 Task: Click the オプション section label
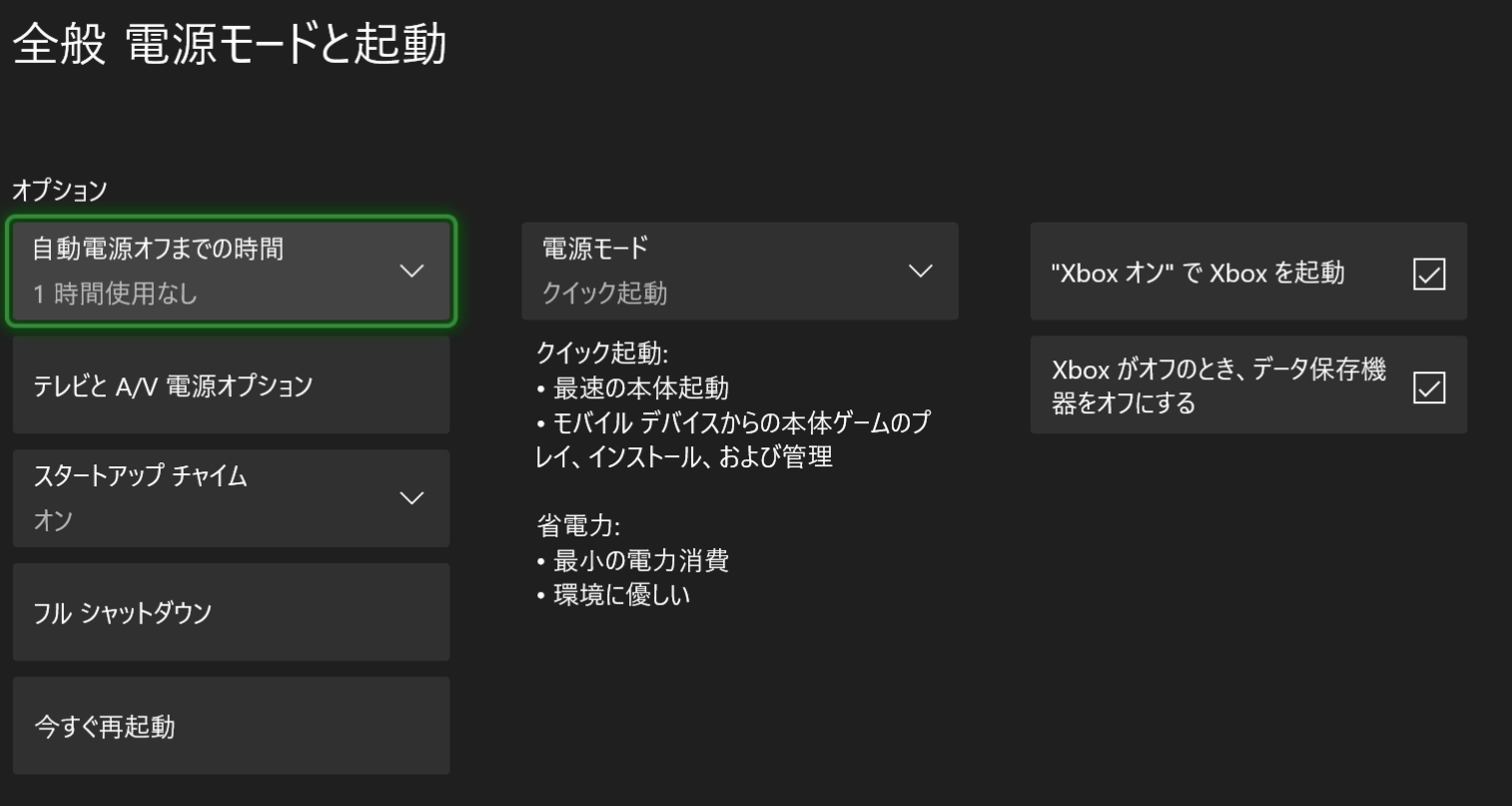[59, 190]
